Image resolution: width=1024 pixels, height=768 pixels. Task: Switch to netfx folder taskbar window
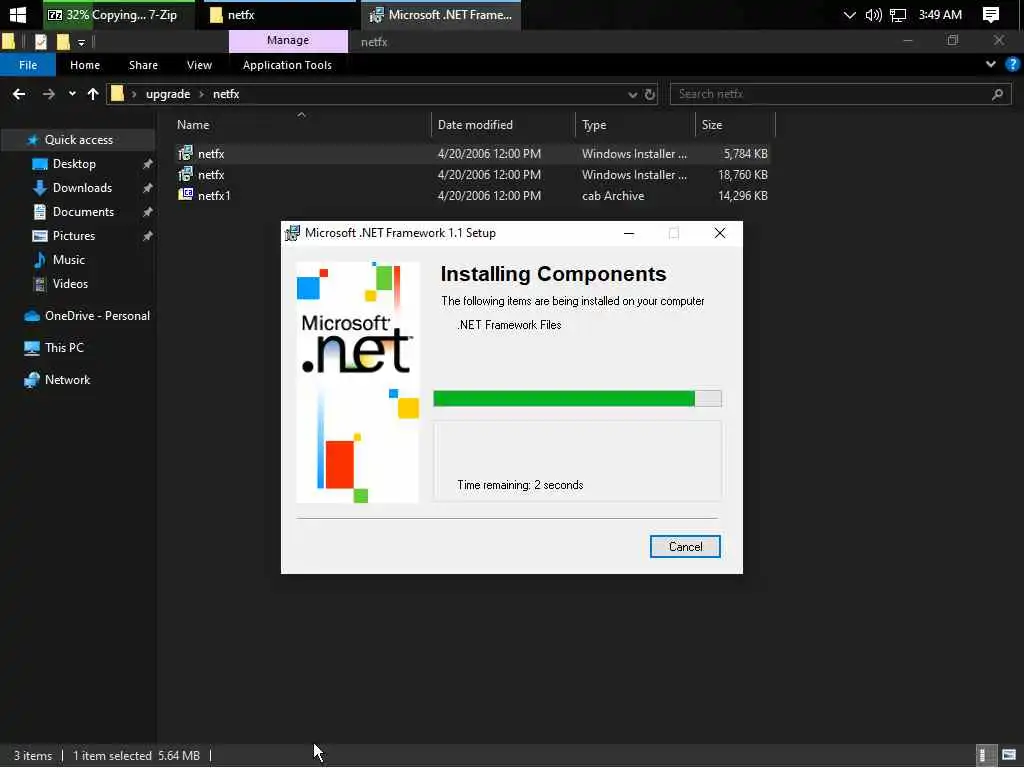coord(278,14)
